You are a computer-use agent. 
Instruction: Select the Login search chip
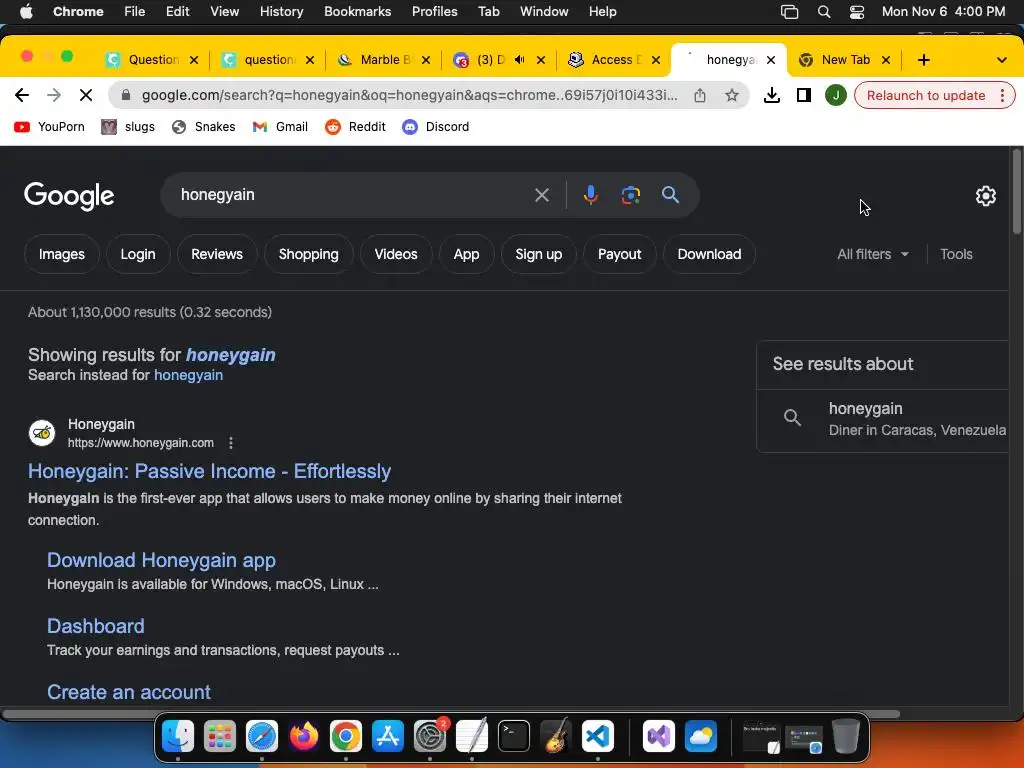point(138,254)
